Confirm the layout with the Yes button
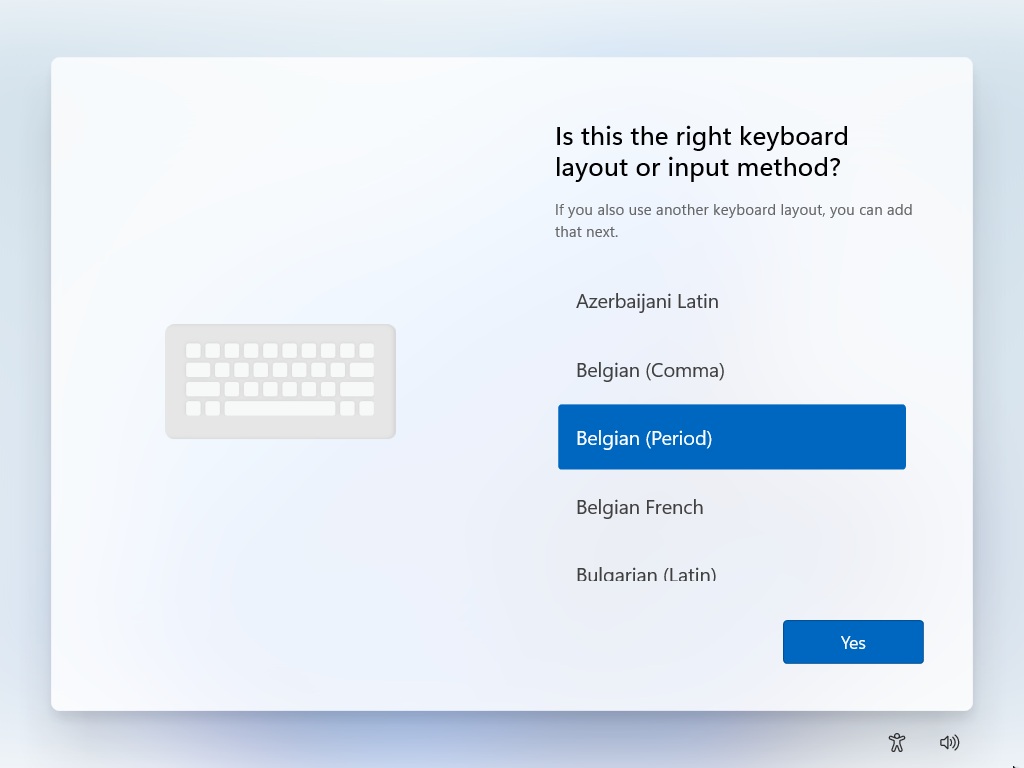Image resolution: width=1024 pixels, height=768 pixels. click(853, 642)
